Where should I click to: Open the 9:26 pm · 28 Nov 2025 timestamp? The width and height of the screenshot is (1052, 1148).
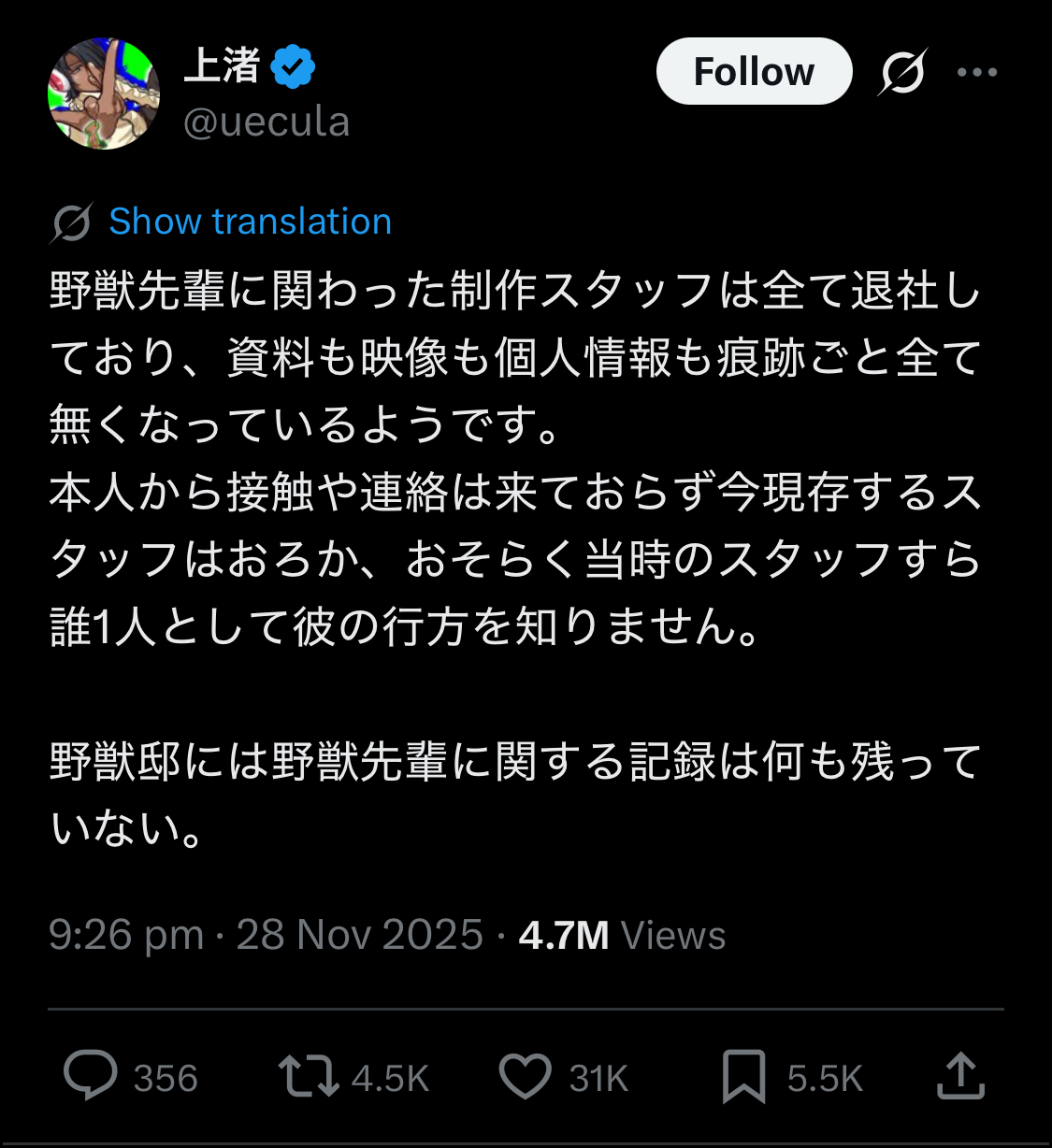(267, 935)
